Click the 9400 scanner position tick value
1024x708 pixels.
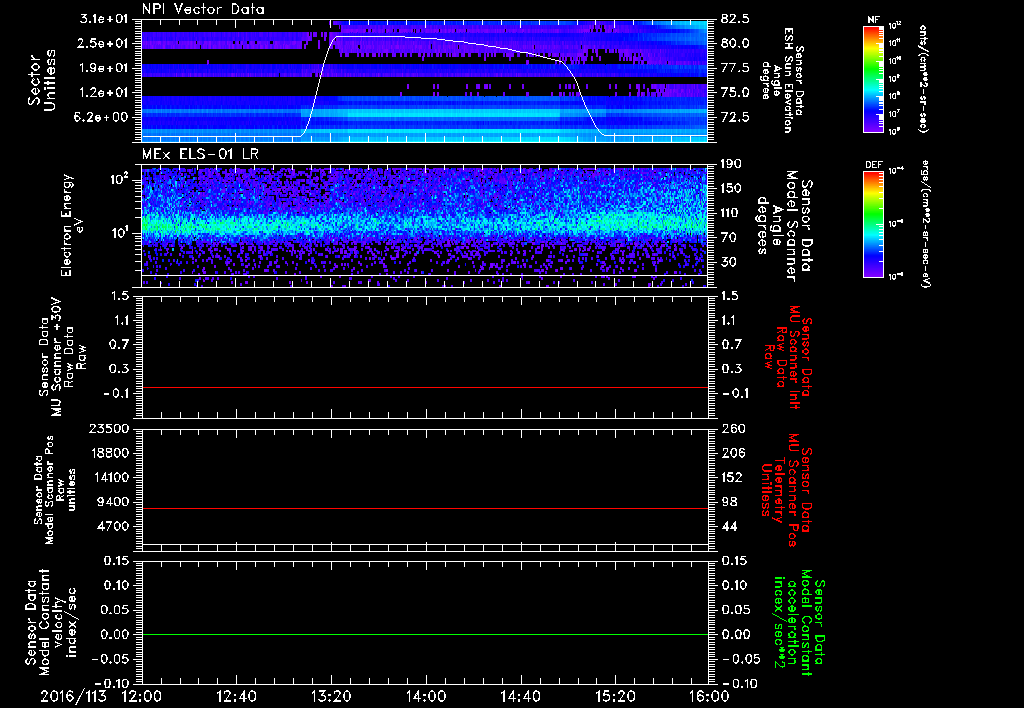tap(114, 502)
